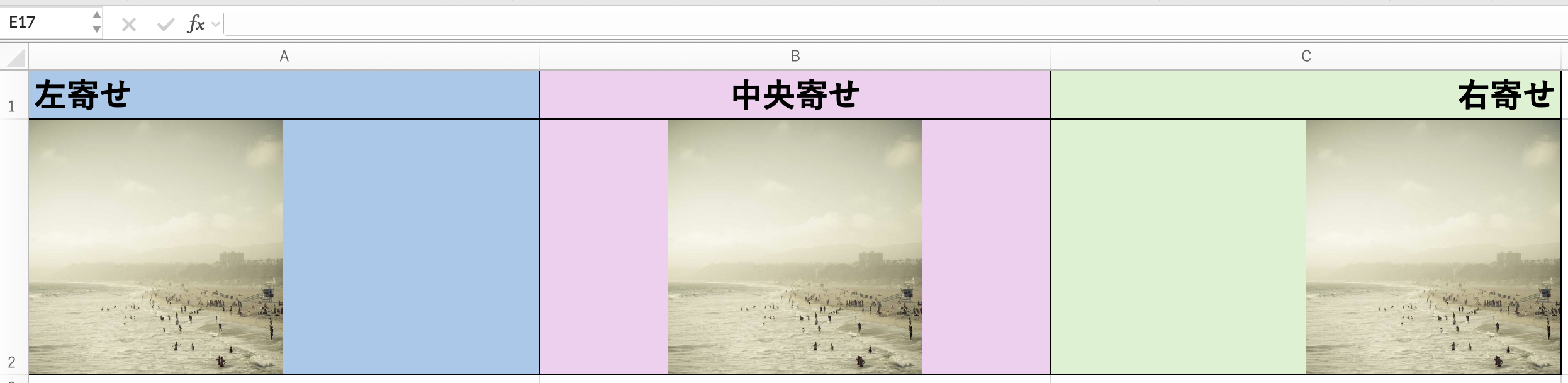
Task: Open the Insert Function fx button
Action: 196,24
